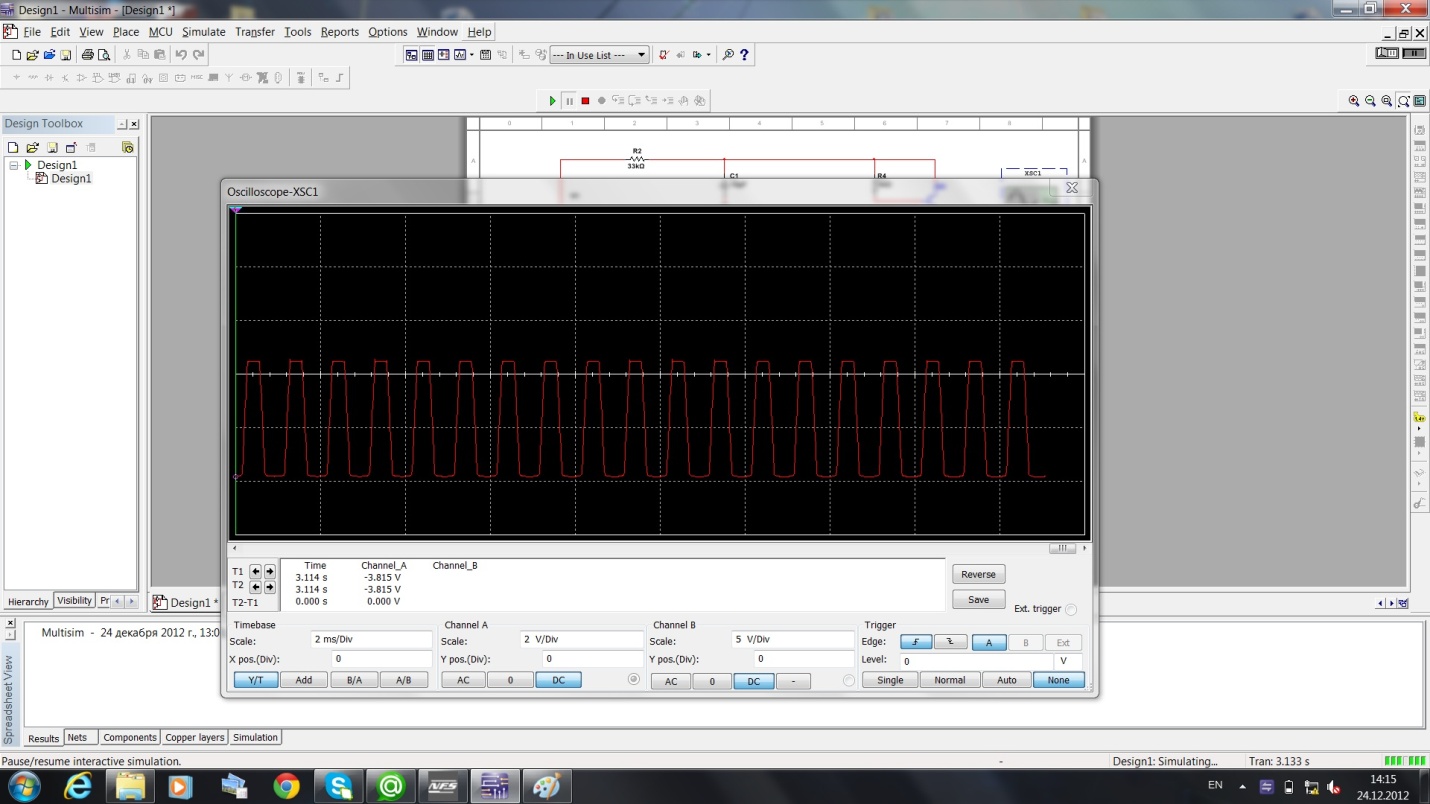1430x804 pixels.
Task: Click the Find magnifier icon next to Help
Action: 728,55
